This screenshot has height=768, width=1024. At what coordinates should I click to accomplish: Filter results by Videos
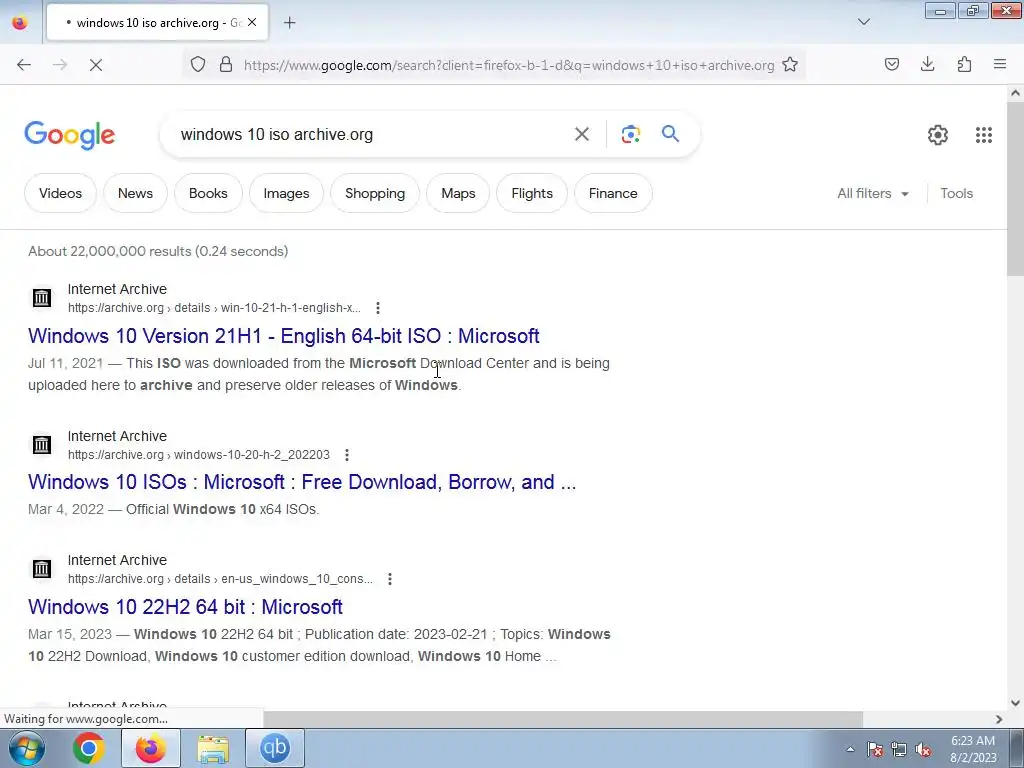pyautogui.click(x=60, y=193)
